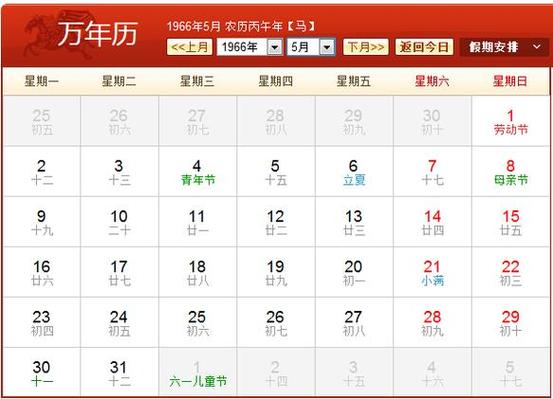Open the year dropdown arrow next to 1966年
This screenshot has width=553, height=399.
pos(275,47)
